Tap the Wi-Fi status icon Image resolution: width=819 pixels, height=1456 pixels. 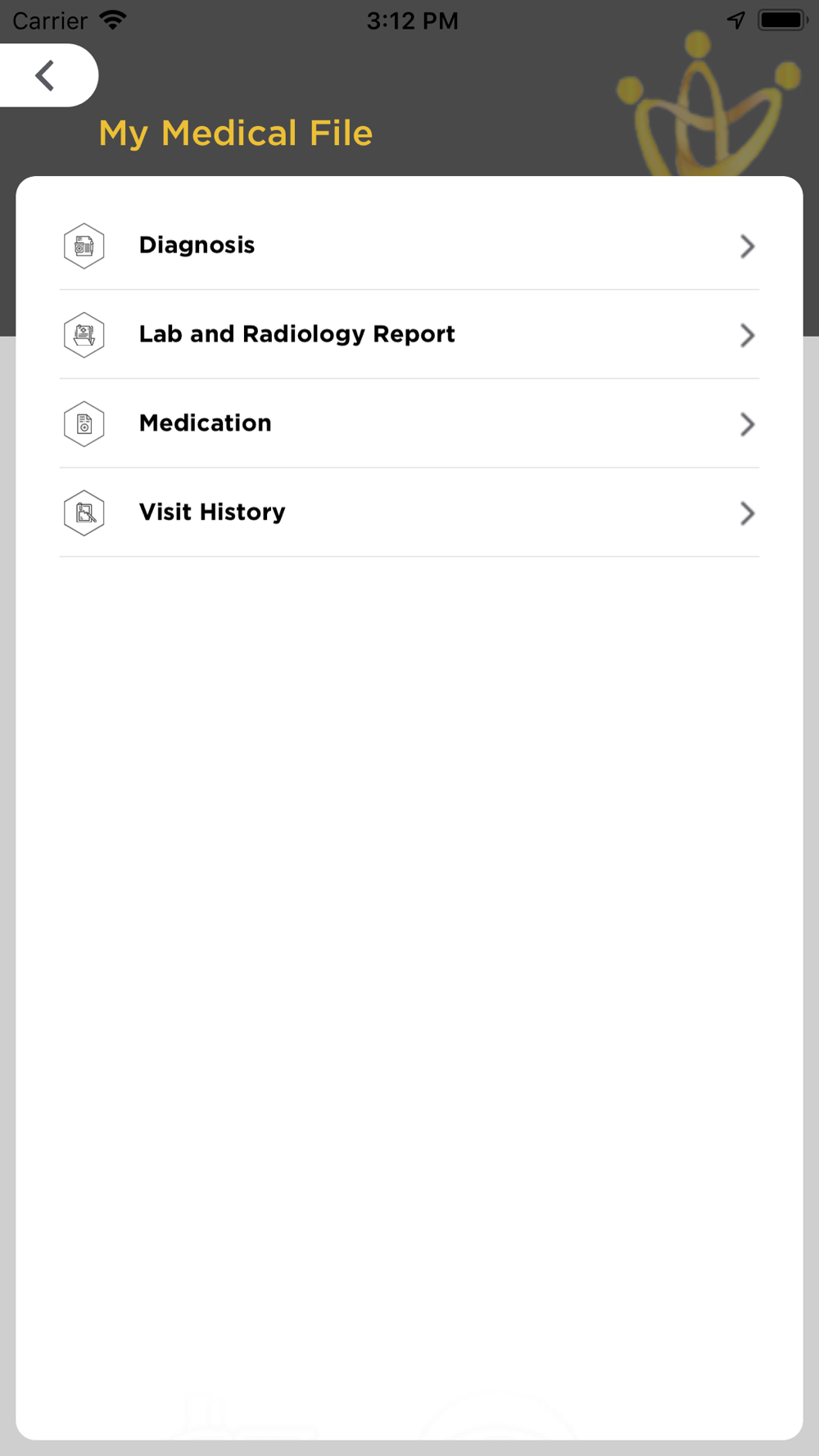click(x=112, y=20)
